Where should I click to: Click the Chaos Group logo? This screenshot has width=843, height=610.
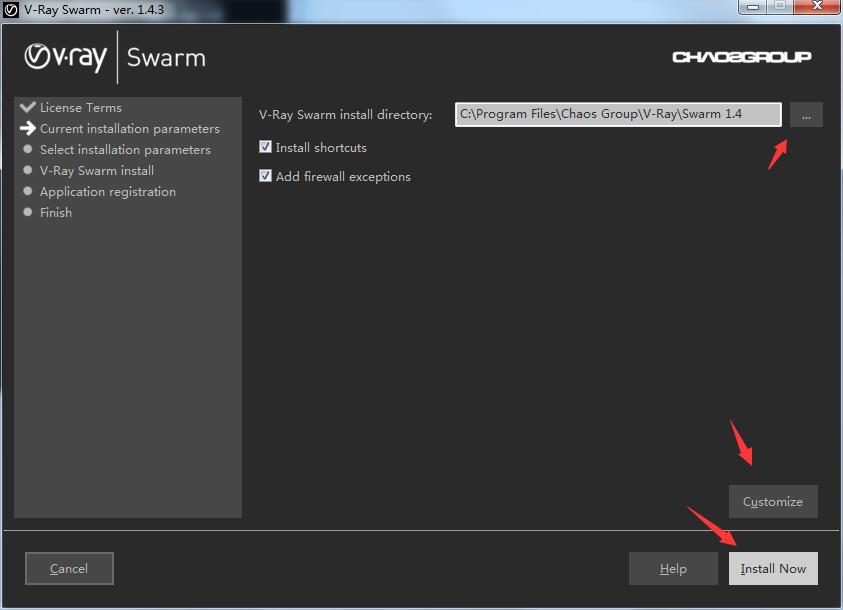coord(741,57)
